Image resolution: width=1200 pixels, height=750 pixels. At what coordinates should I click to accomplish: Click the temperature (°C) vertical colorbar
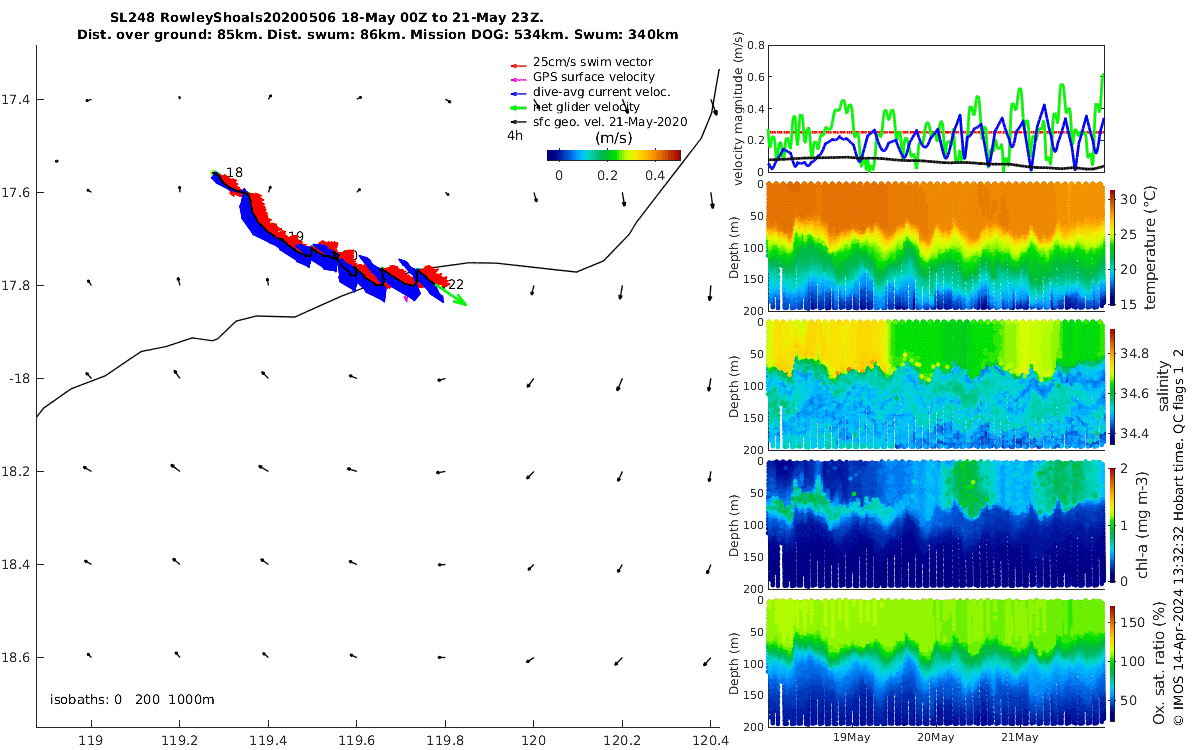pos(1113,249)
